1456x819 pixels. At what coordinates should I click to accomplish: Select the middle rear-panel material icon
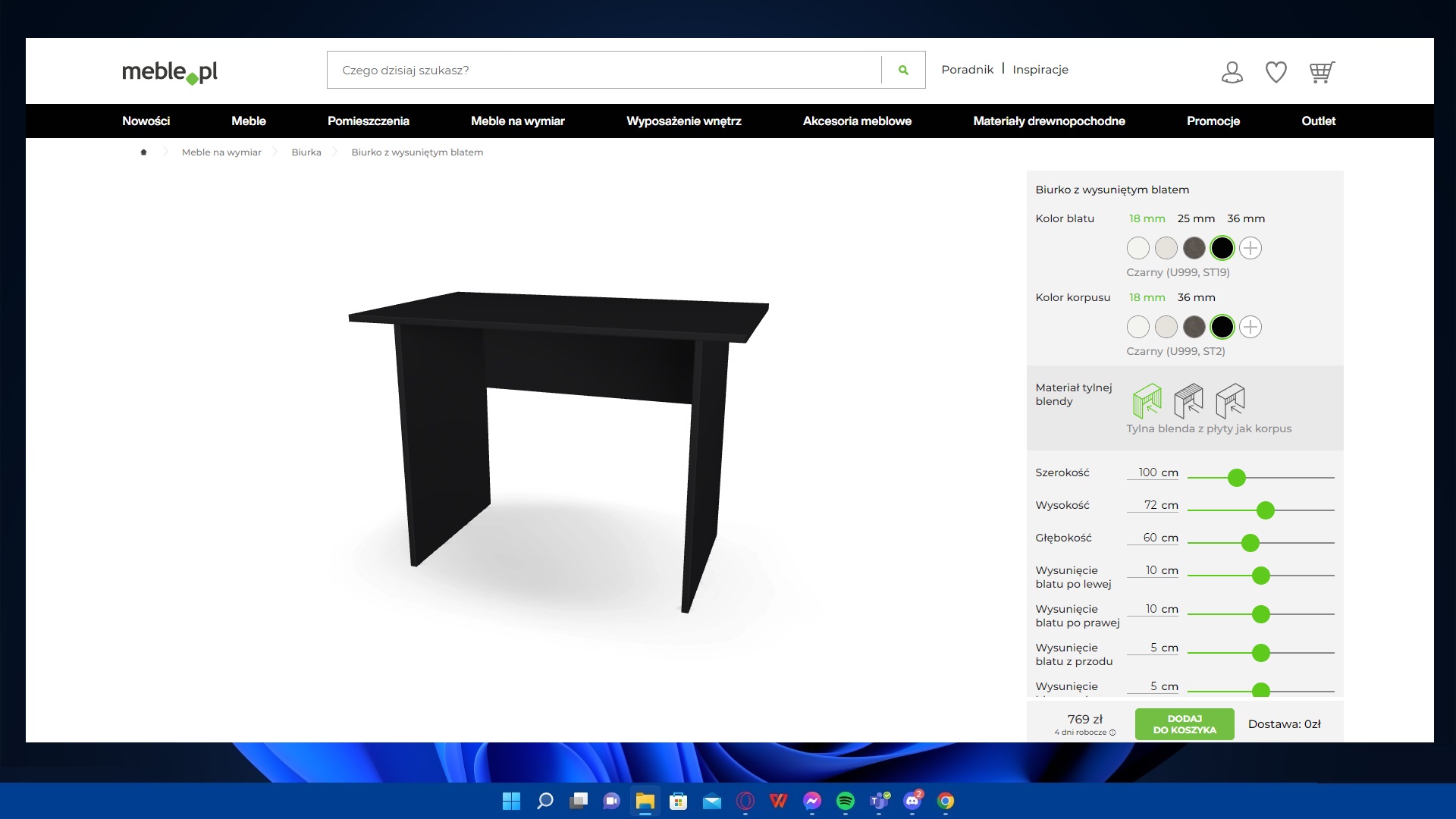coord(1188,400)
